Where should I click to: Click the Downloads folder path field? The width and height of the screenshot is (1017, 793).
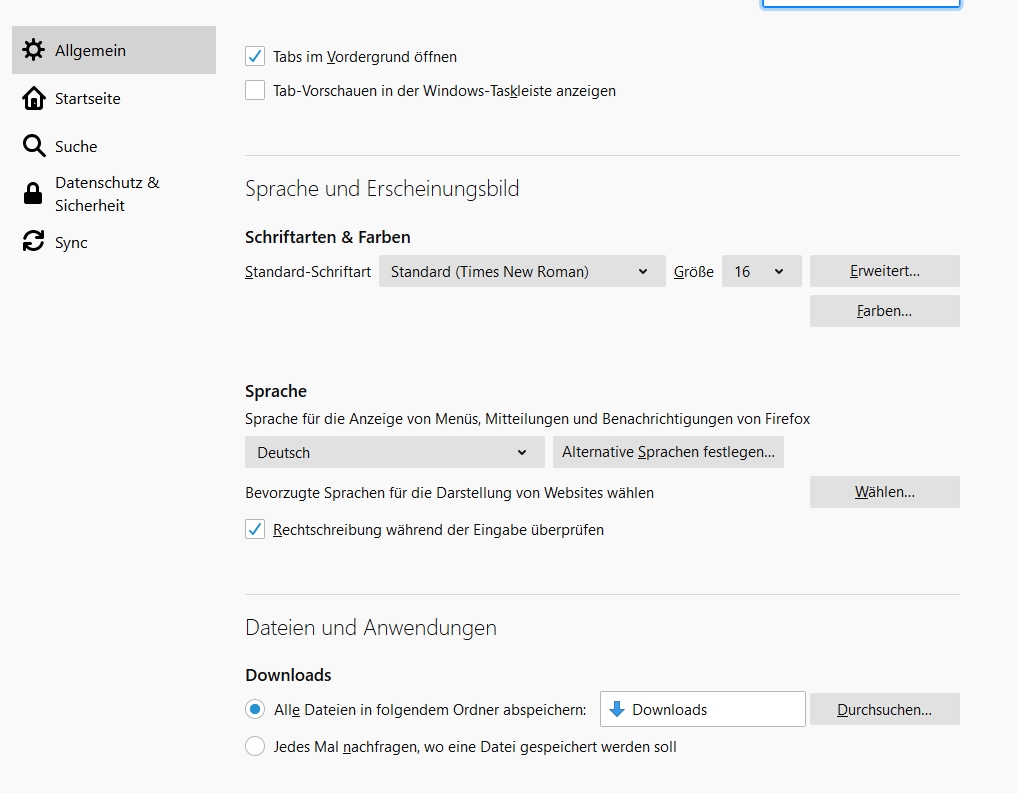pyautogui.click(x=702, y=709)
